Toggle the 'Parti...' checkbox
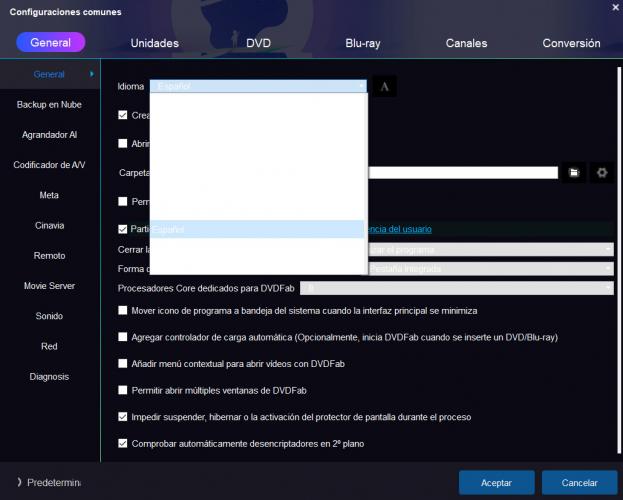The height and width of the screenshot is (500, 623). pos(122,229)
